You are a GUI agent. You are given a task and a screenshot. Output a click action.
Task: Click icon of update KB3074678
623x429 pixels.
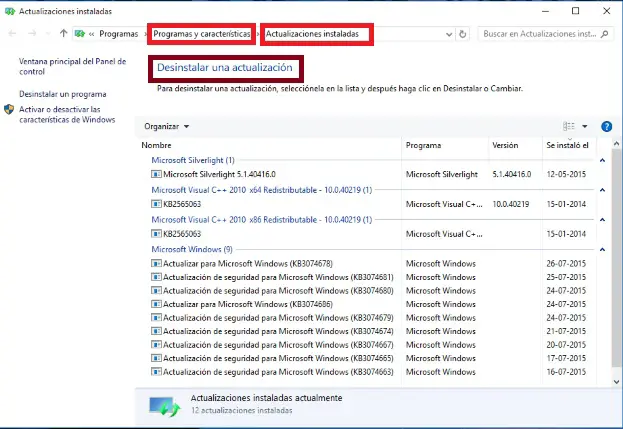pos(156,263)
